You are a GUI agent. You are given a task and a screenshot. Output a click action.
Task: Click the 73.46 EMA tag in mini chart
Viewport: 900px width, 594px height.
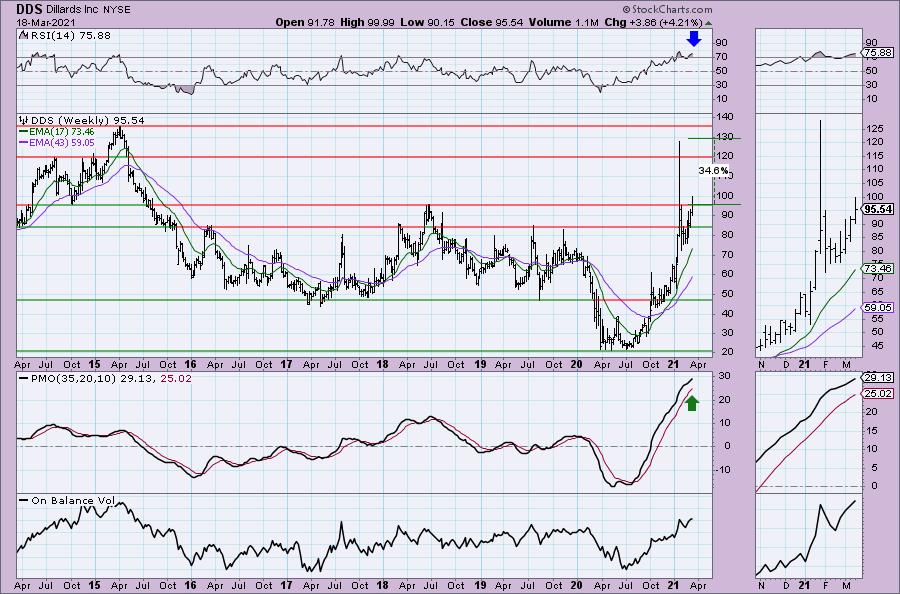(x=878, y=269)
